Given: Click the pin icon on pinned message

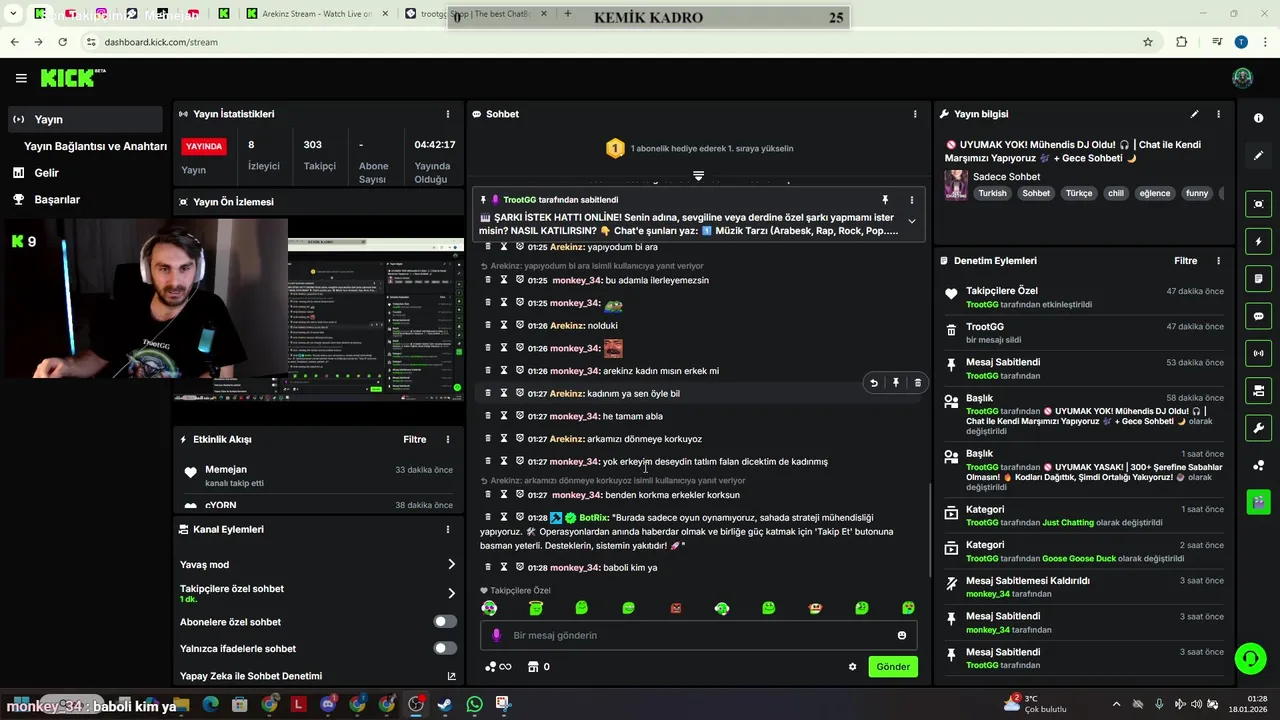Looking at the screenshot, I should pos(884,200).
